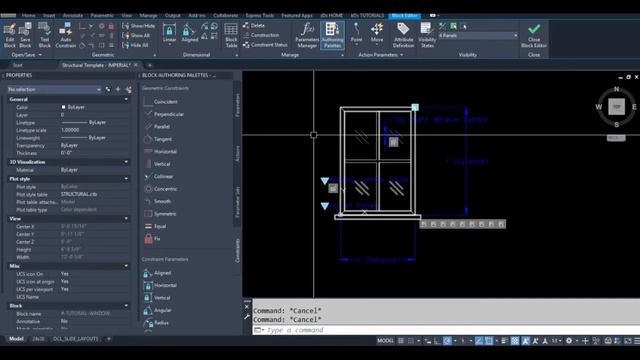640x360 pixels.
Task: Open the Insert ribbon tab
Action: click(49, 16)
